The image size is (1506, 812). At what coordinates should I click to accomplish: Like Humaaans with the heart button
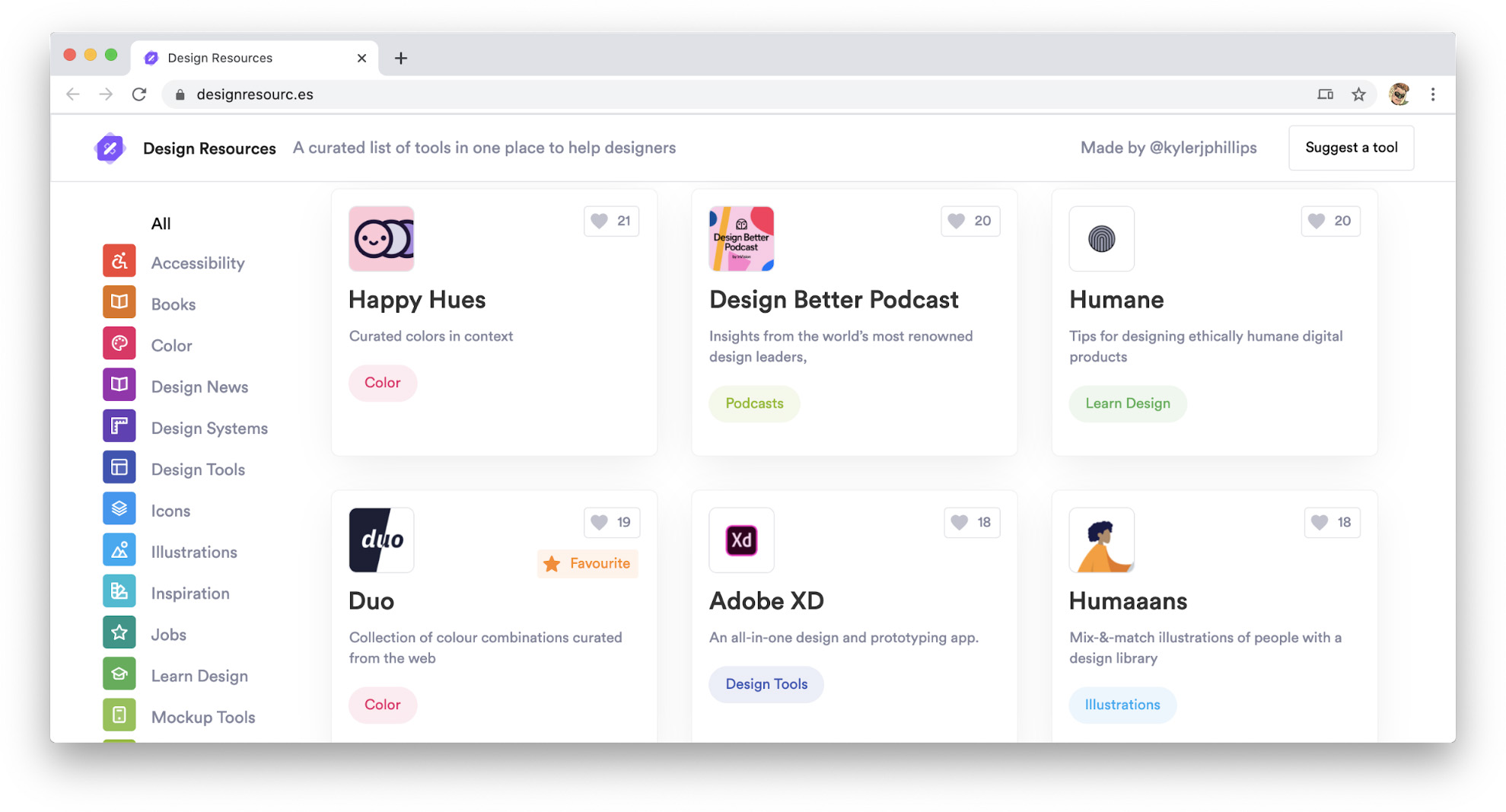(1332, 522)
